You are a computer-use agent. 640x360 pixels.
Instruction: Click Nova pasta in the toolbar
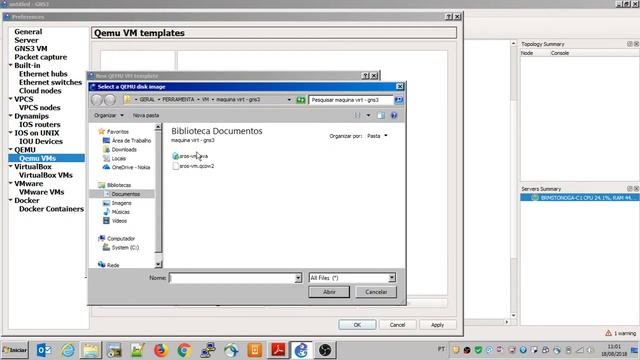(146, 116)
